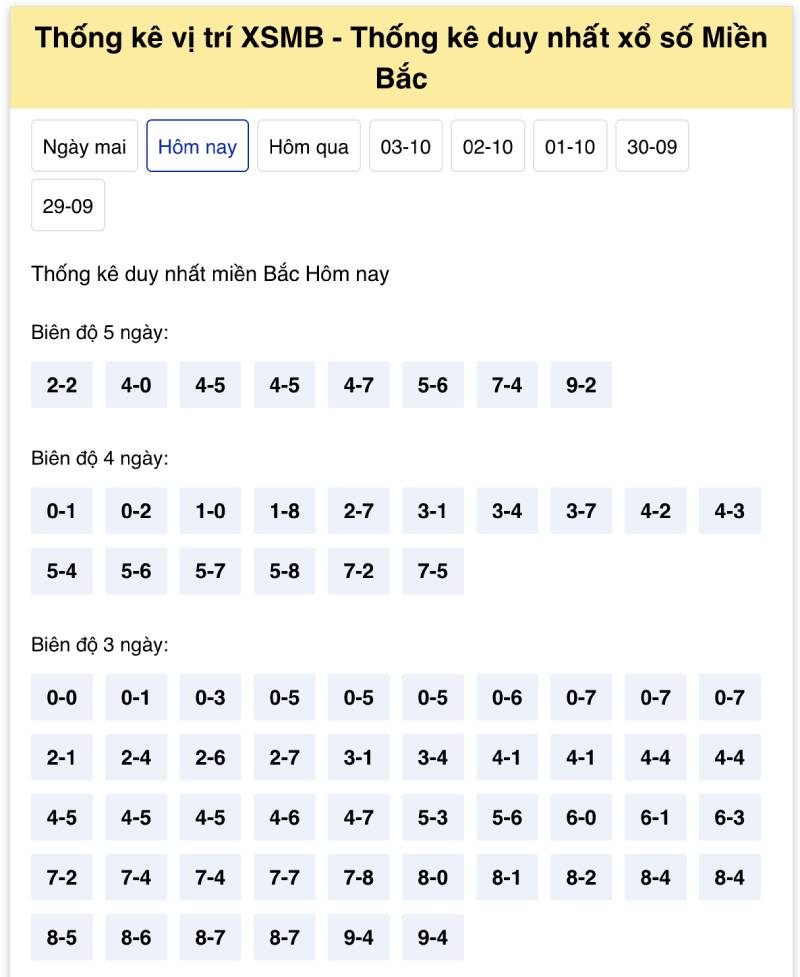Viewport: 800px width, 977px height.
Task: Select the 7-5 chip under 4 ngày
Action: (433, 571)
